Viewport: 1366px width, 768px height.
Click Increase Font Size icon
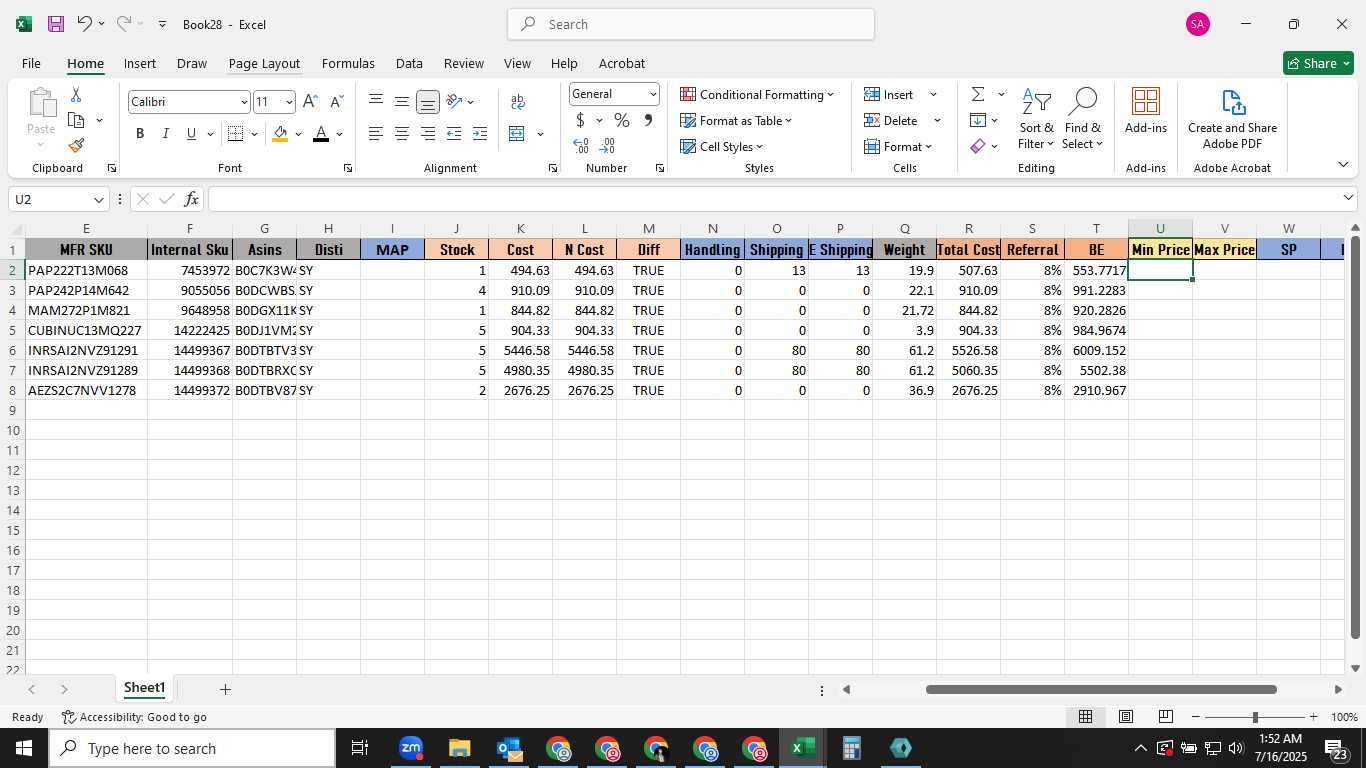pyautogui.click(x=310, y=102)
